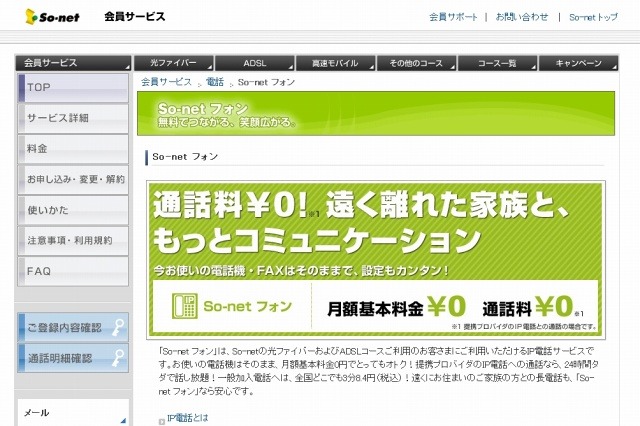Select サービス詳細 in the sidebar
This screenshot has height=426, width=640.
coord(73,118)
